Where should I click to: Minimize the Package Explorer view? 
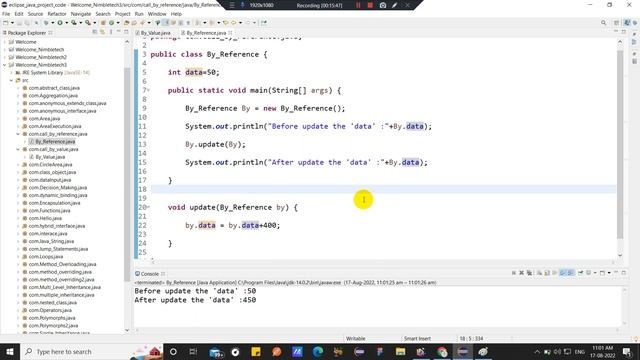(x=119, y=32)
